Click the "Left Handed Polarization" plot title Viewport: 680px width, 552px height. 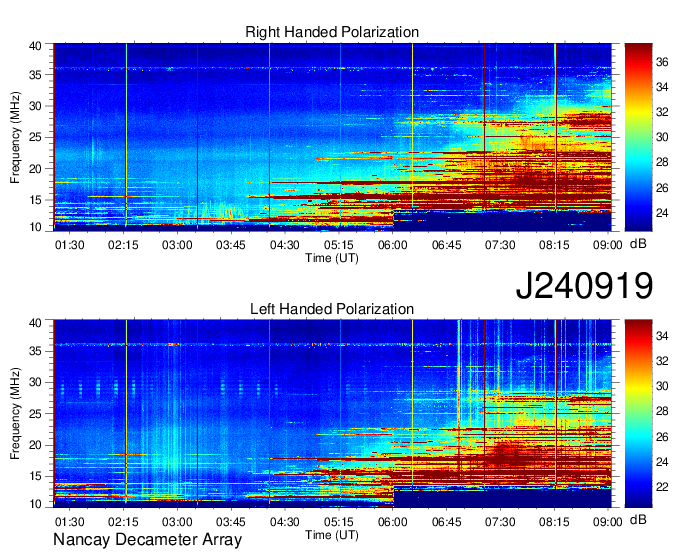[x=332, y=309]
